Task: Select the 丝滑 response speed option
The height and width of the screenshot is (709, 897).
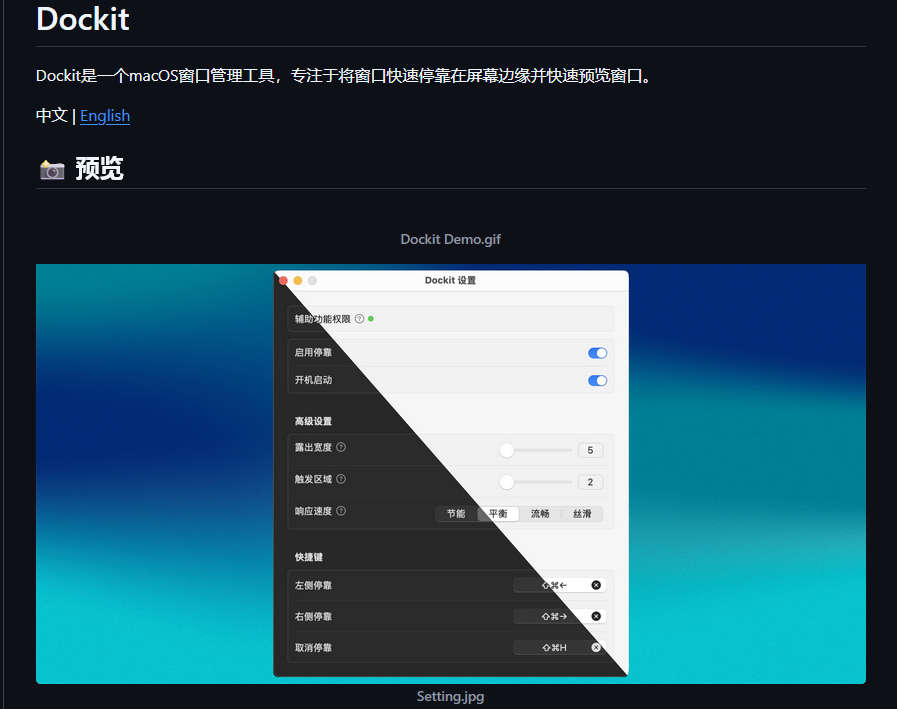Action: 582,514
